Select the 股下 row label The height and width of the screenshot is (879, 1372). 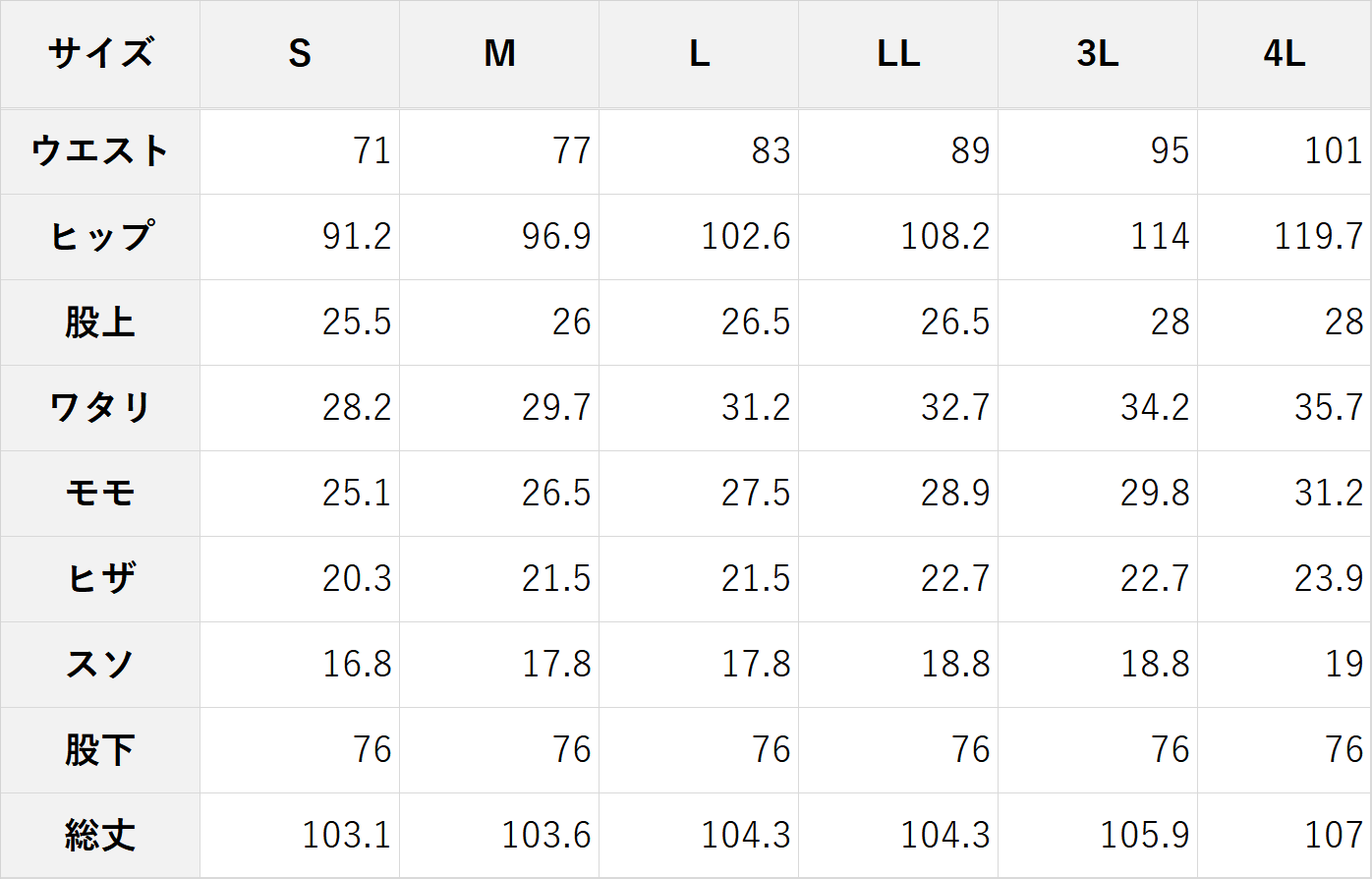tap(100, 750)
